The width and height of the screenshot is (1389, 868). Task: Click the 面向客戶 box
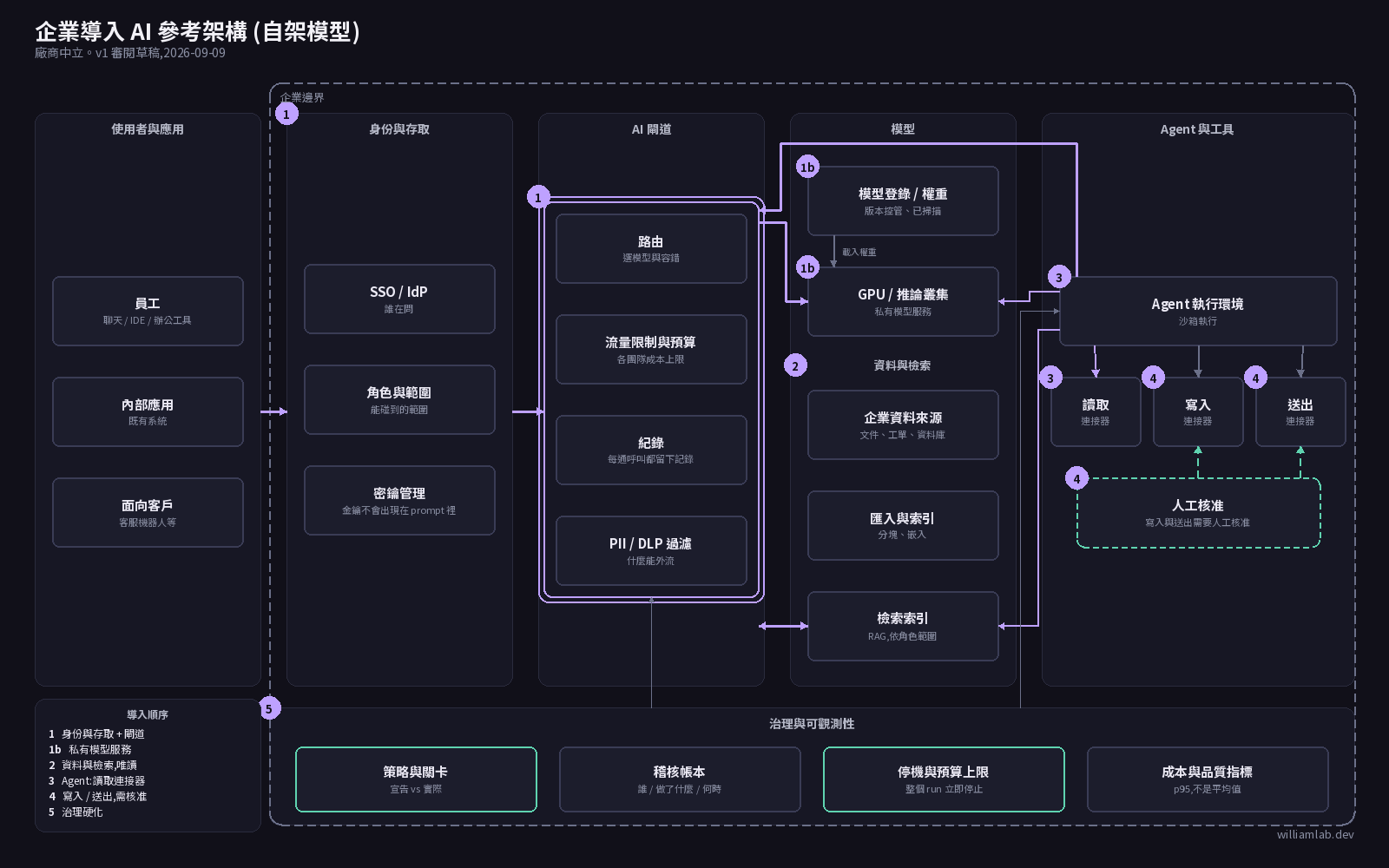148,512
